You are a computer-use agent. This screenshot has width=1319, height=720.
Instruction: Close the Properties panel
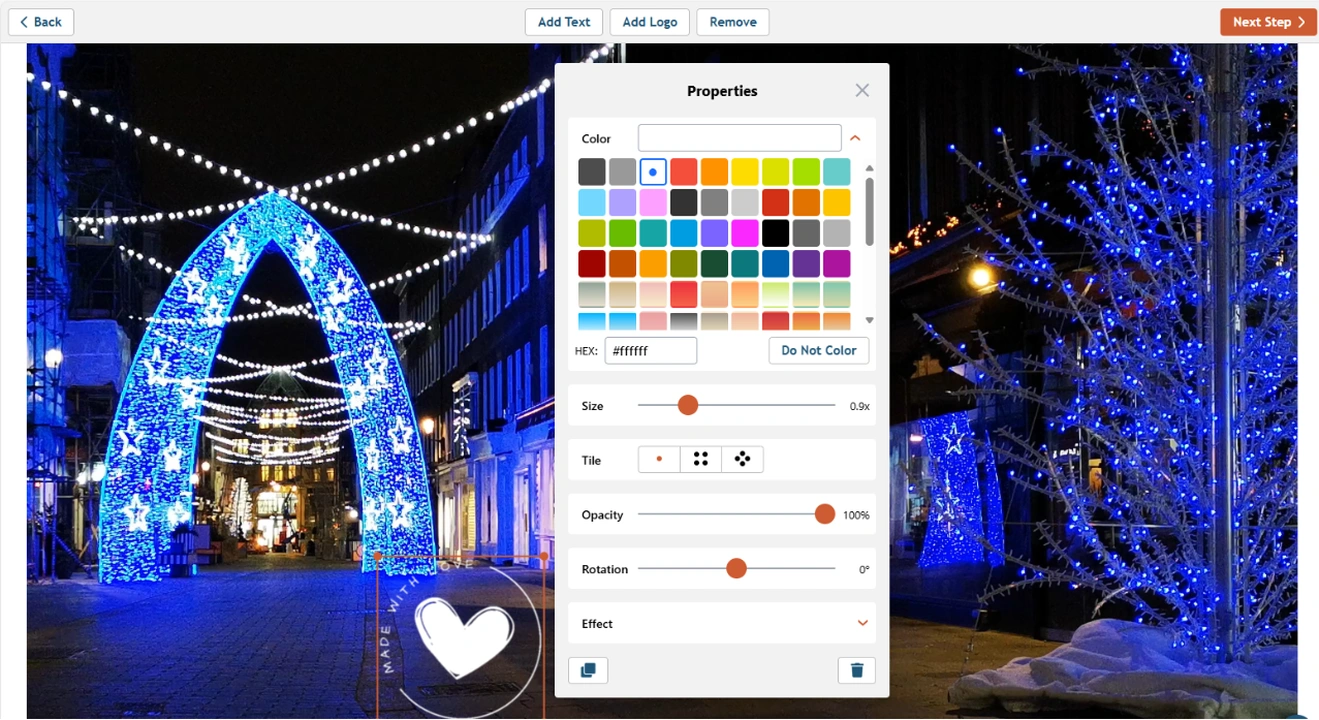pos(862,91)
